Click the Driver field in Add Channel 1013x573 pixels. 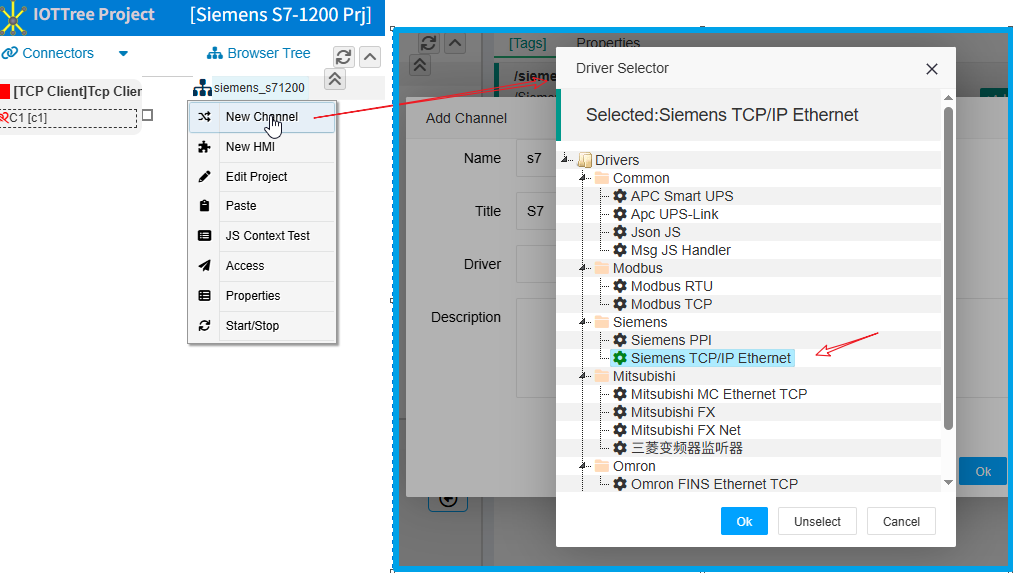(536, 264)
